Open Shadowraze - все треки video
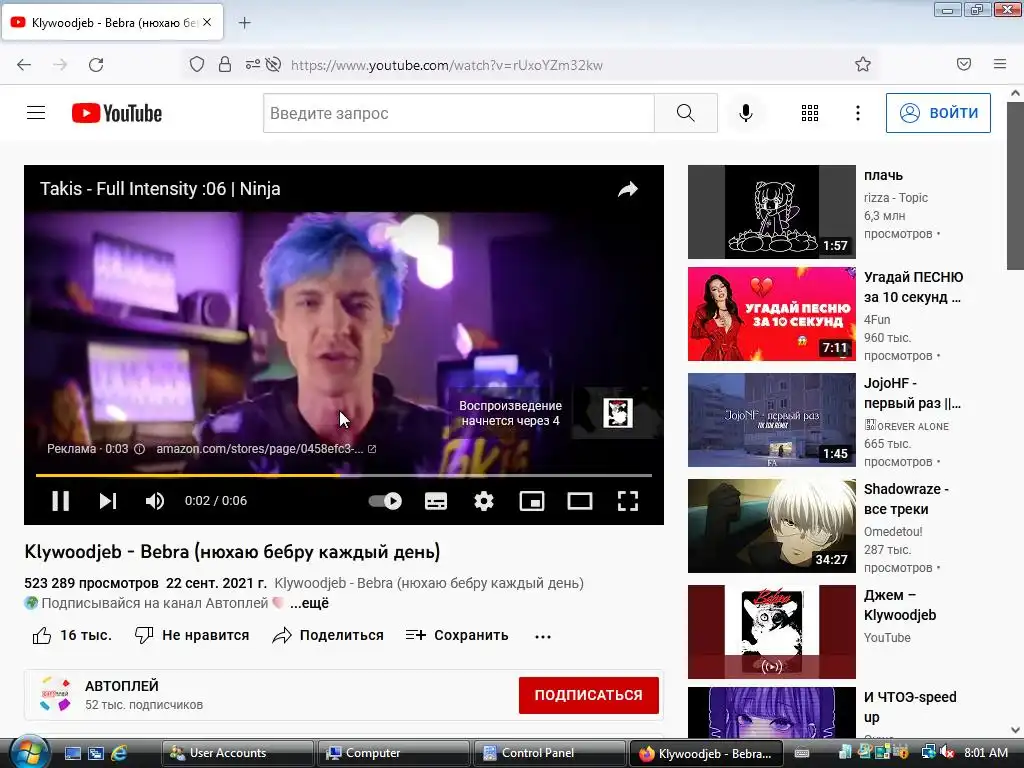The width and height of the screenshot is (1024, 768). [x=771, y=526]
